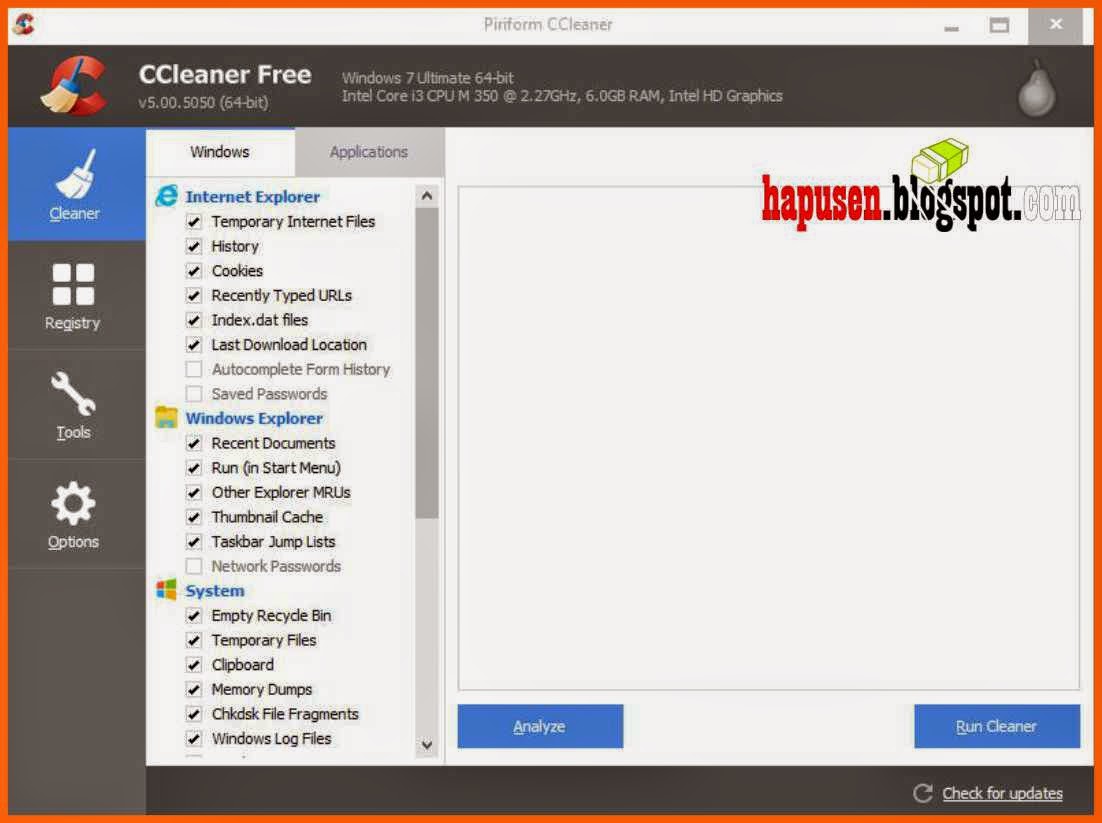Toggle Temporary Files checkbox
Screen dimensions: 1102x823
194,640
